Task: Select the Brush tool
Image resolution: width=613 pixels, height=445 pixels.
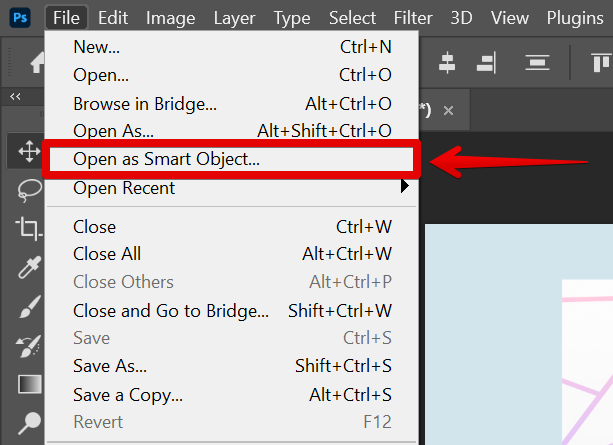Action: point(28,307)
